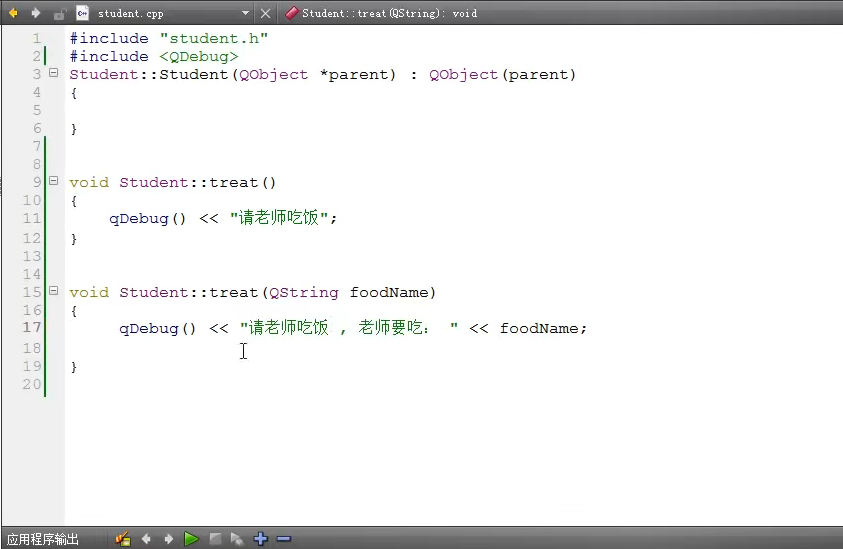Go back using the yellow left arrow

tap(13, 13)
